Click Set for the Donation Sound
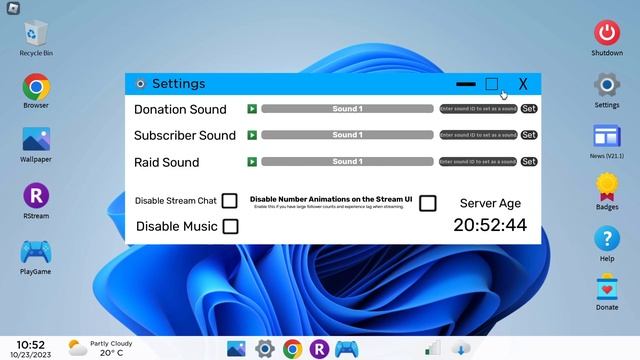The image size is (640, 360). 529,109
